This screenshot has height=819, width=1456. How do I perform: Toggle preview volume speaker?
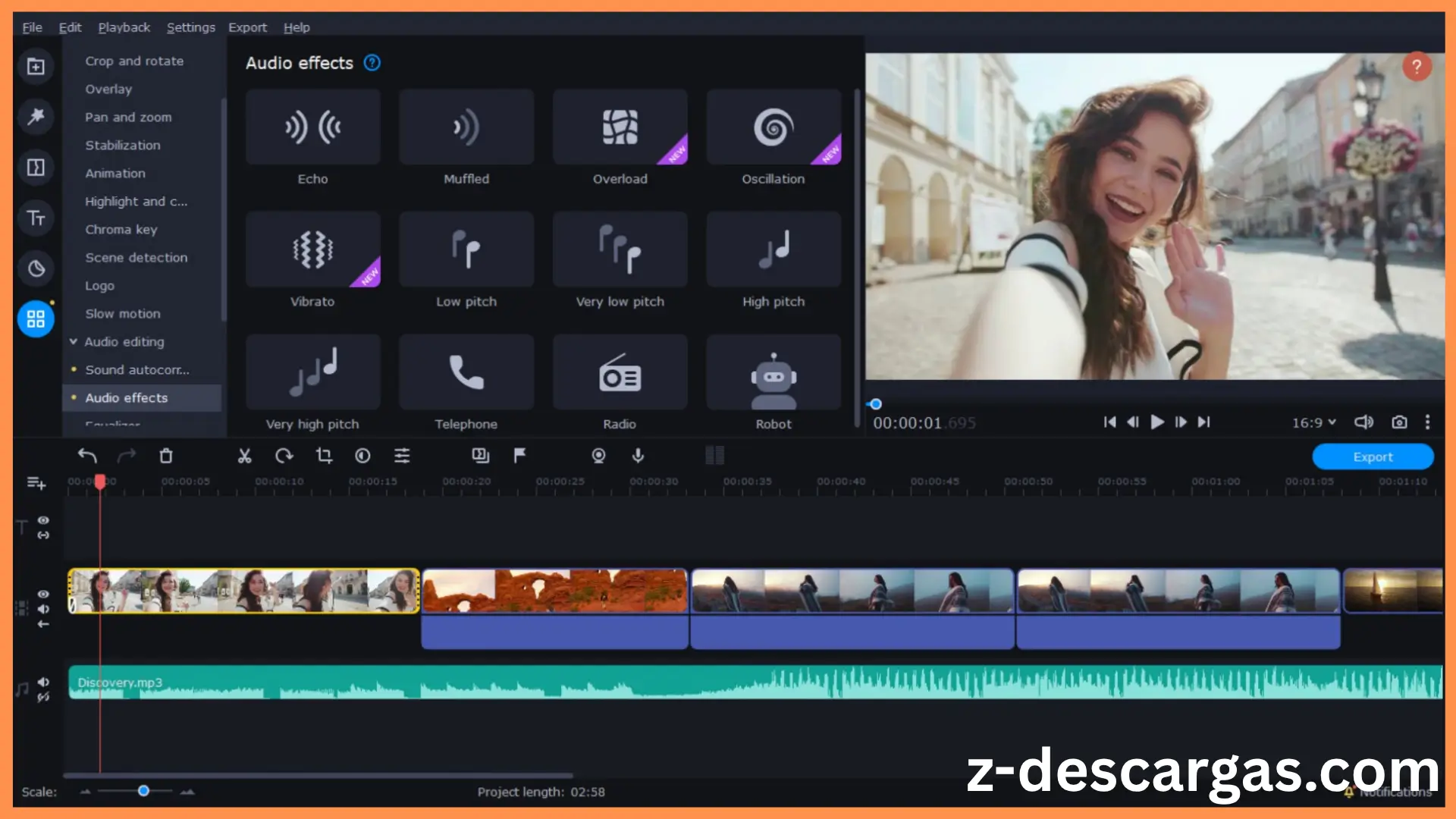click(1363, 422)
